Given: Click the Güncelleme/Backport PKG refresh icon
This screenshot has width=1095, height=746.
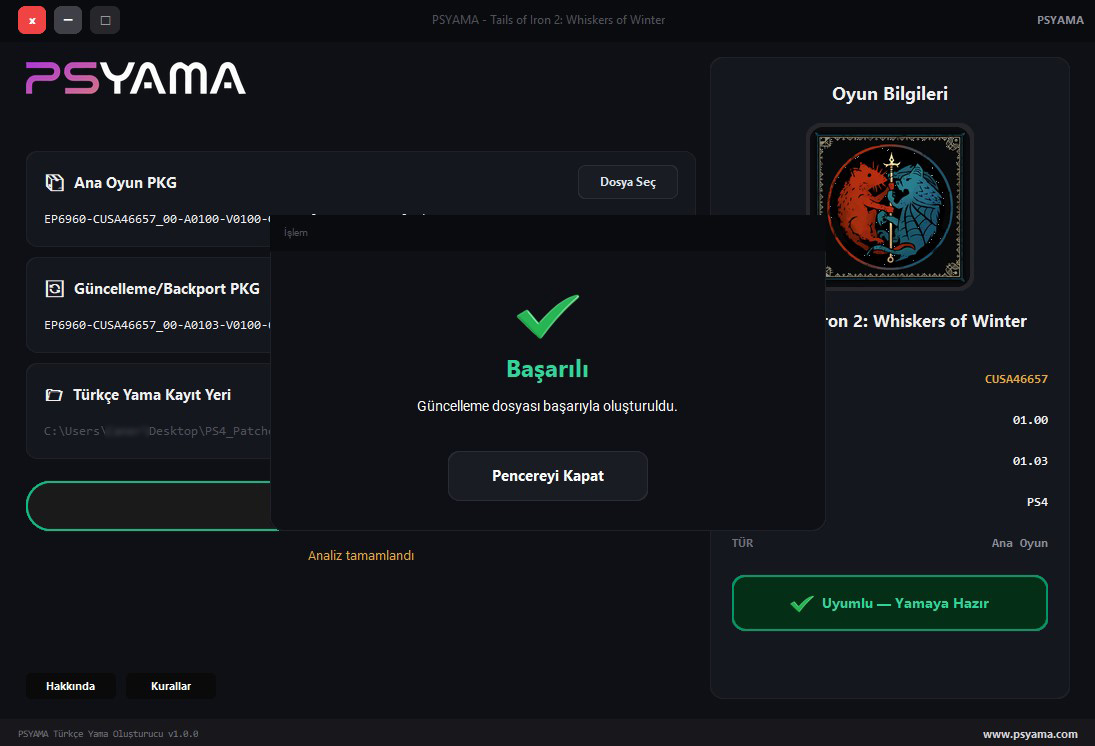Looking at the screenshot, I should coord(54,288).
